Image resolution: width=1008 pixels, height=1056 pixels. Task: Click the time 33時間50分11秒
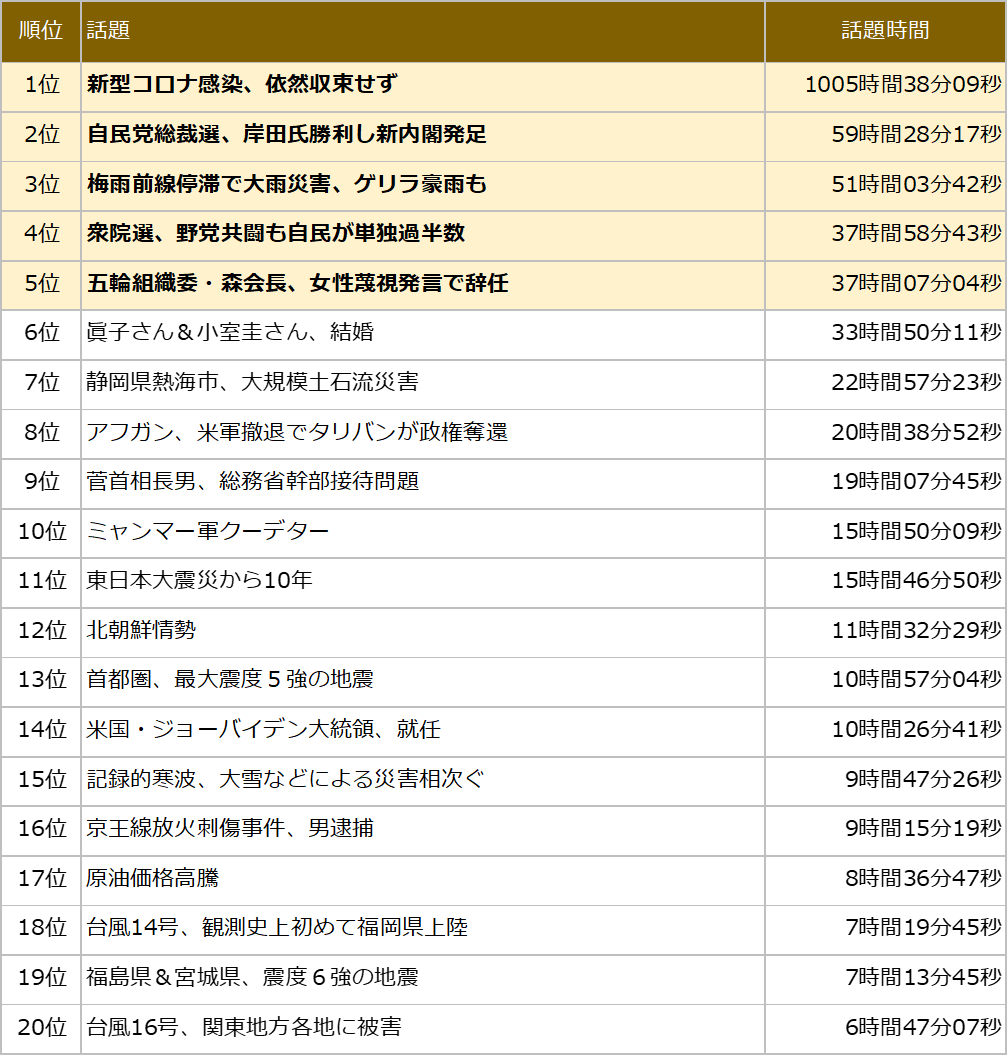click(916, 332)
